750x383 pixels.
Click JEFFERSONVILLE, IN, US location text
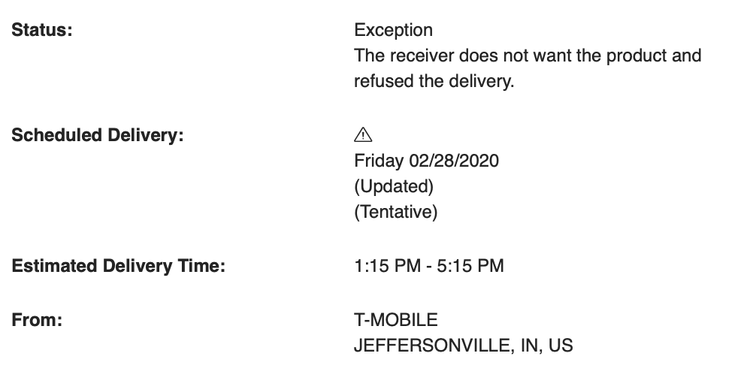463,346
